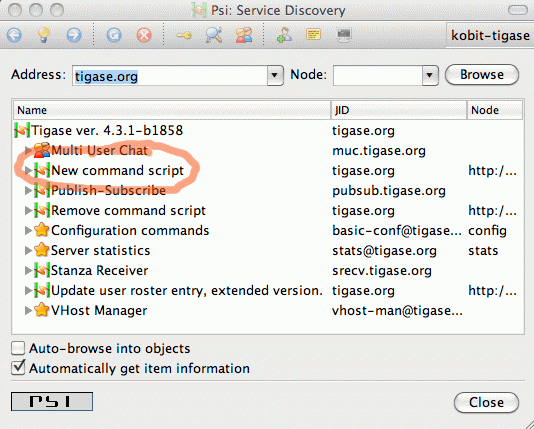This screenshot has height=429, width=534.
Task: Click the blue back arrow toolbar icon
Action: [14, 35]
